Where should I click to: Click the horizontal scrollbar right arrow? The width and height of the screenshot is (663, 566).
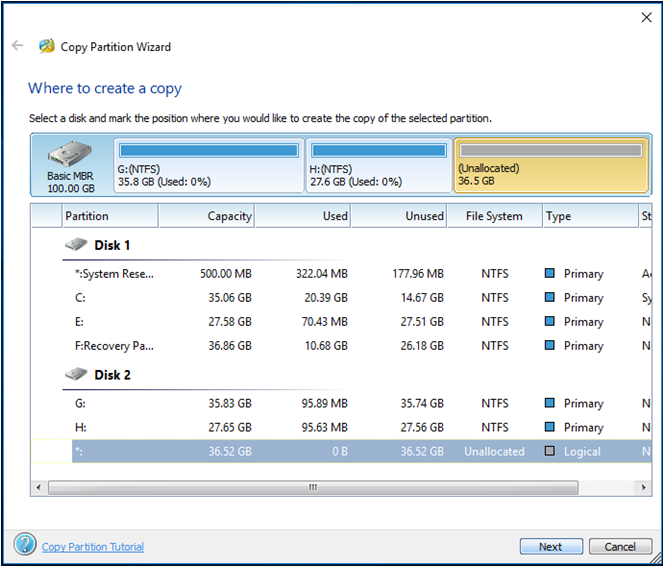coord(644,487)
